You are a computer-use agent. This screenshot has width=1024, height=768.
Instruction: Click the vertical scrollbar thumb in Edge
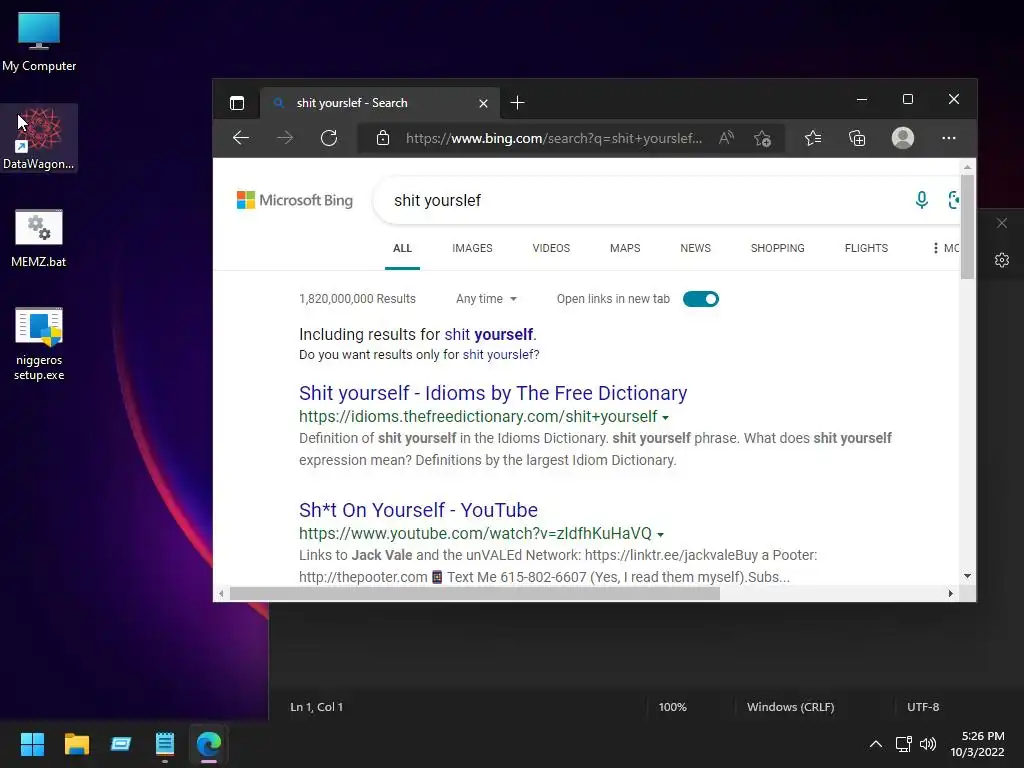[967, 227]
